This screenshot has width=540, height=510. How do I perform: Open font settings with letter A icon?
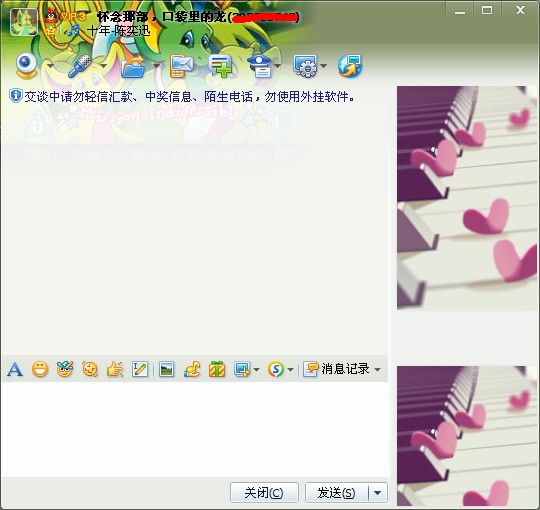(15, 370)
